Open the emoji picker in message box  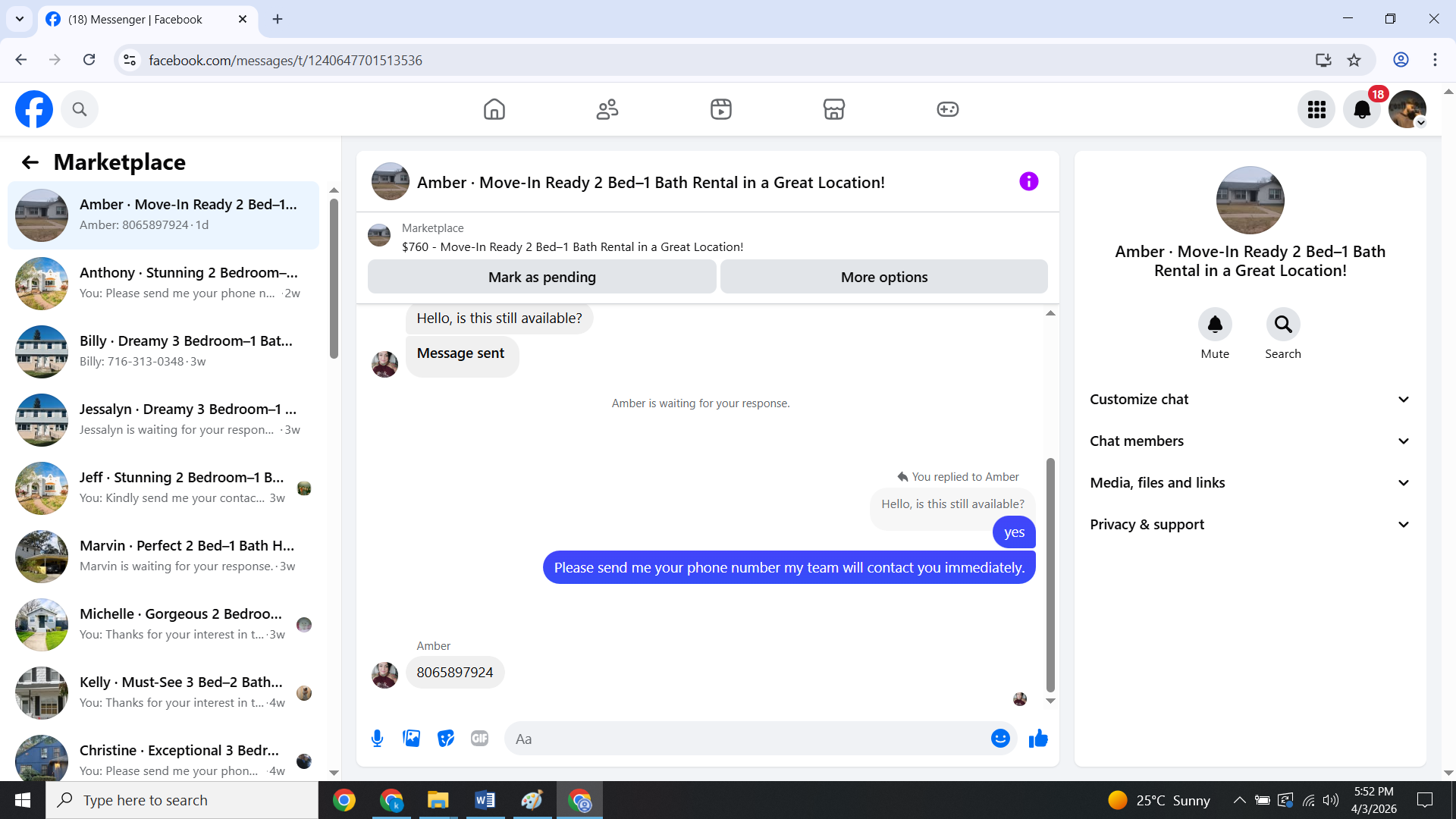pyautogui.click(x=1000, y=739)
